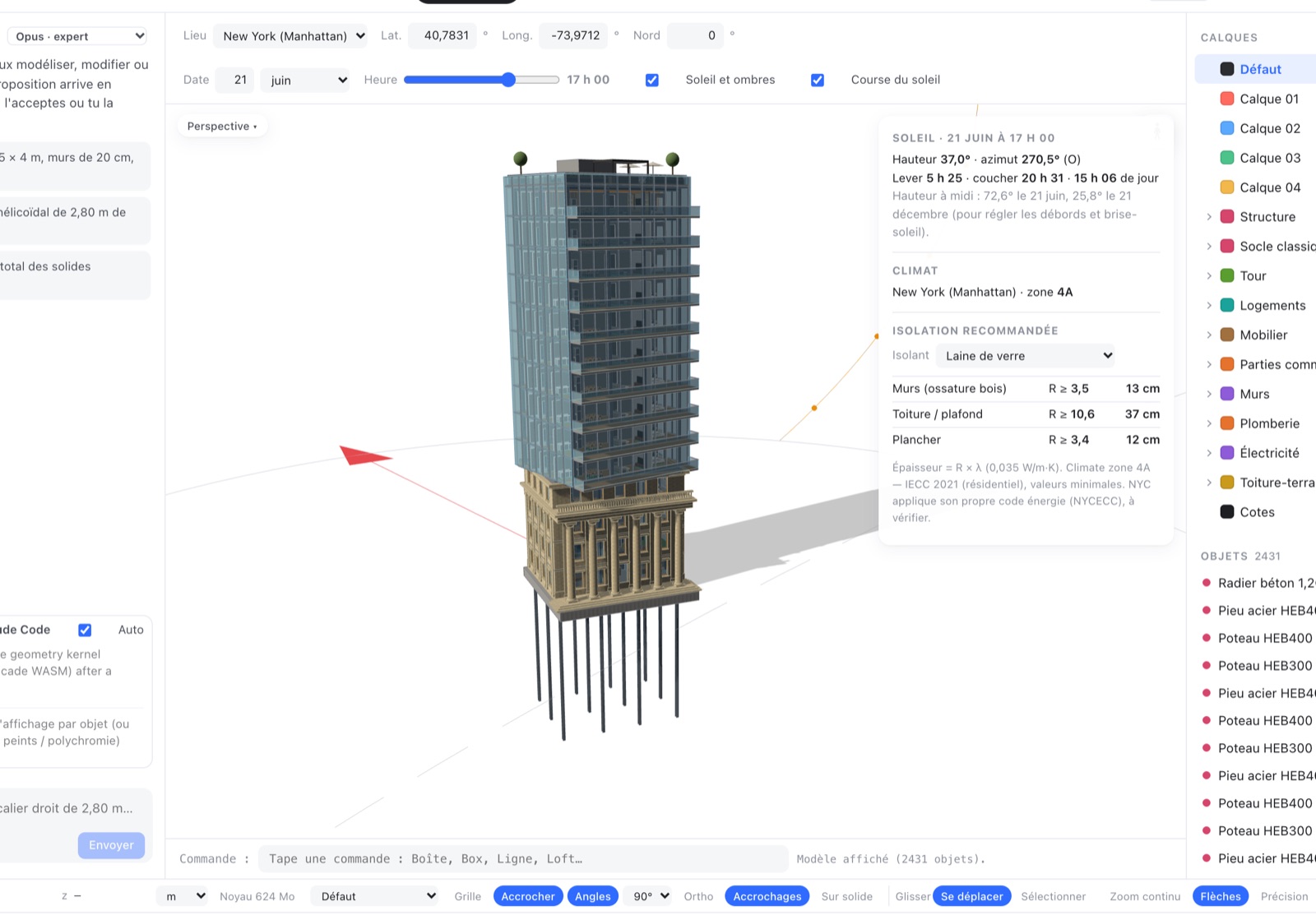
Task: Toggle the Course du soleil checkbox
Action: (x=818, y=80)
